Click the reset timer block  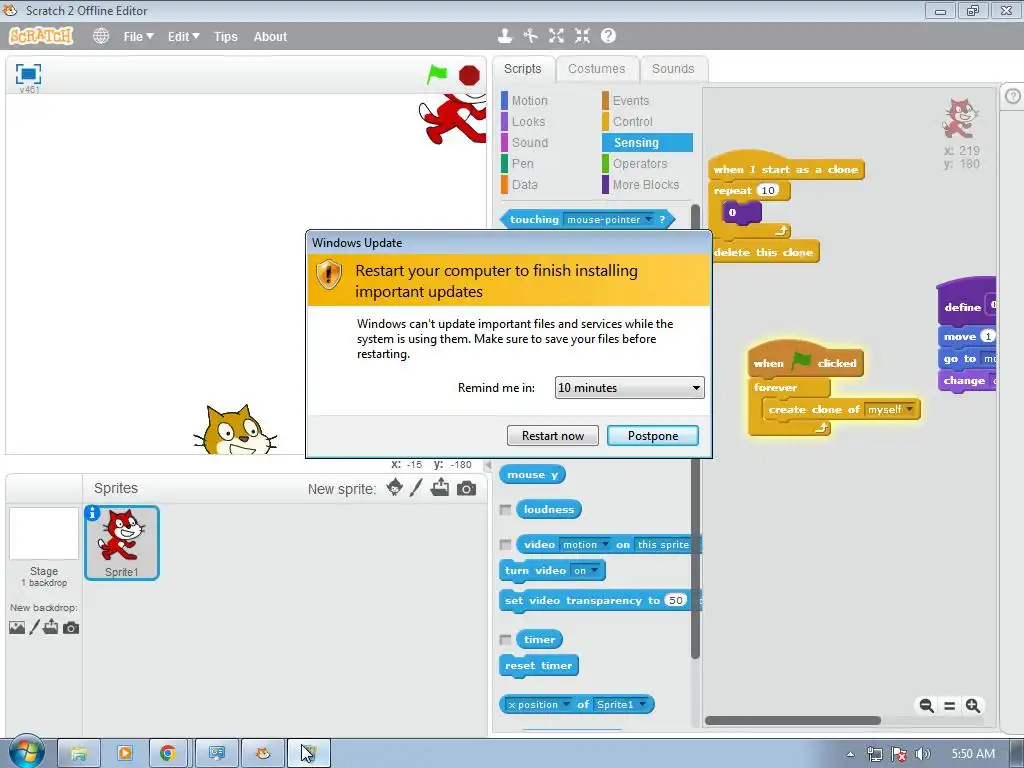tap(538, 665)
